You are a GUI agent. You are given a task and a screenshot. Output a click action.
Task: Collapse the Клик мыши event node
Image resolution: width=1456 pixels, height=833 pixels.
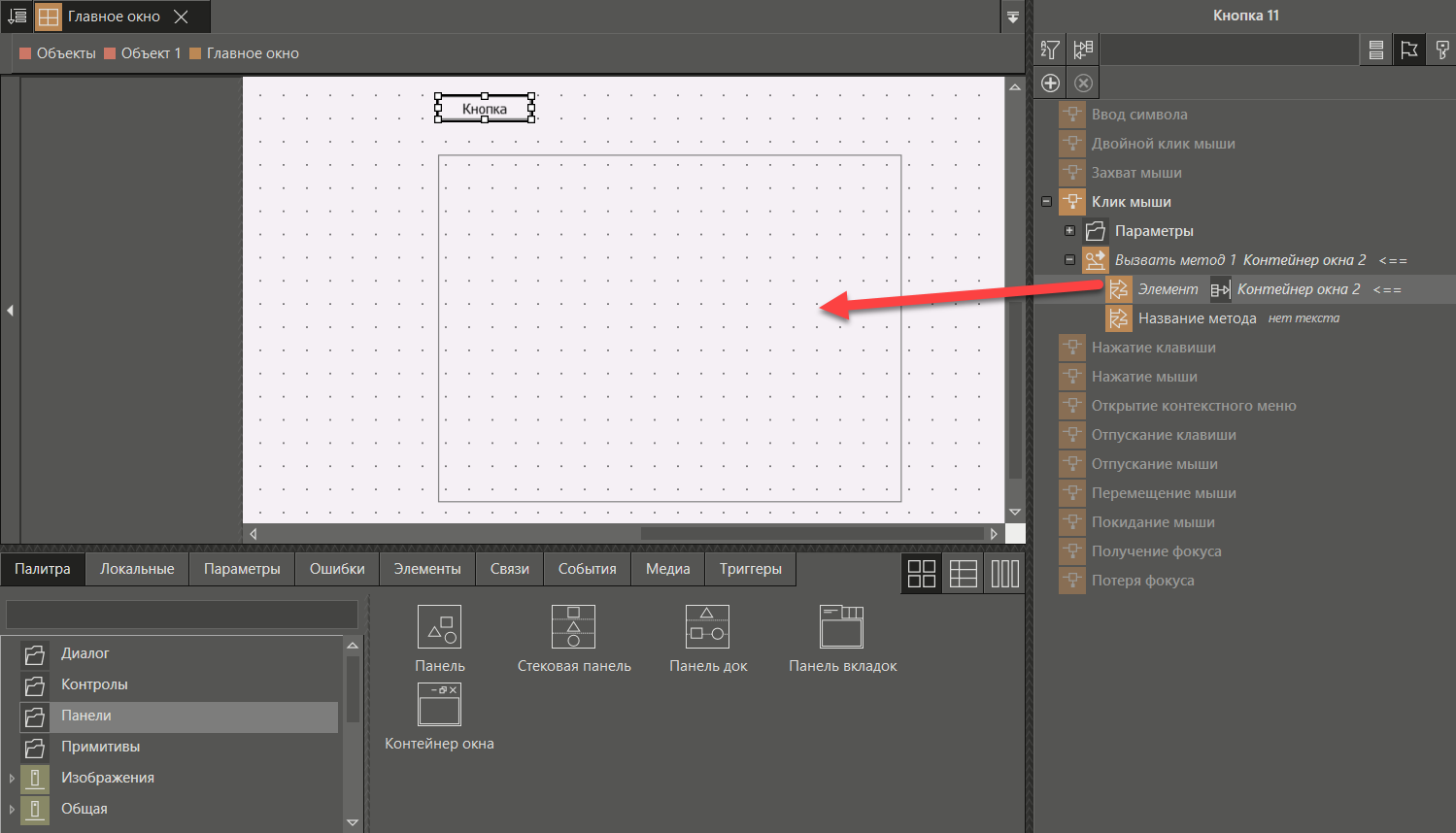click(1046, 202)
